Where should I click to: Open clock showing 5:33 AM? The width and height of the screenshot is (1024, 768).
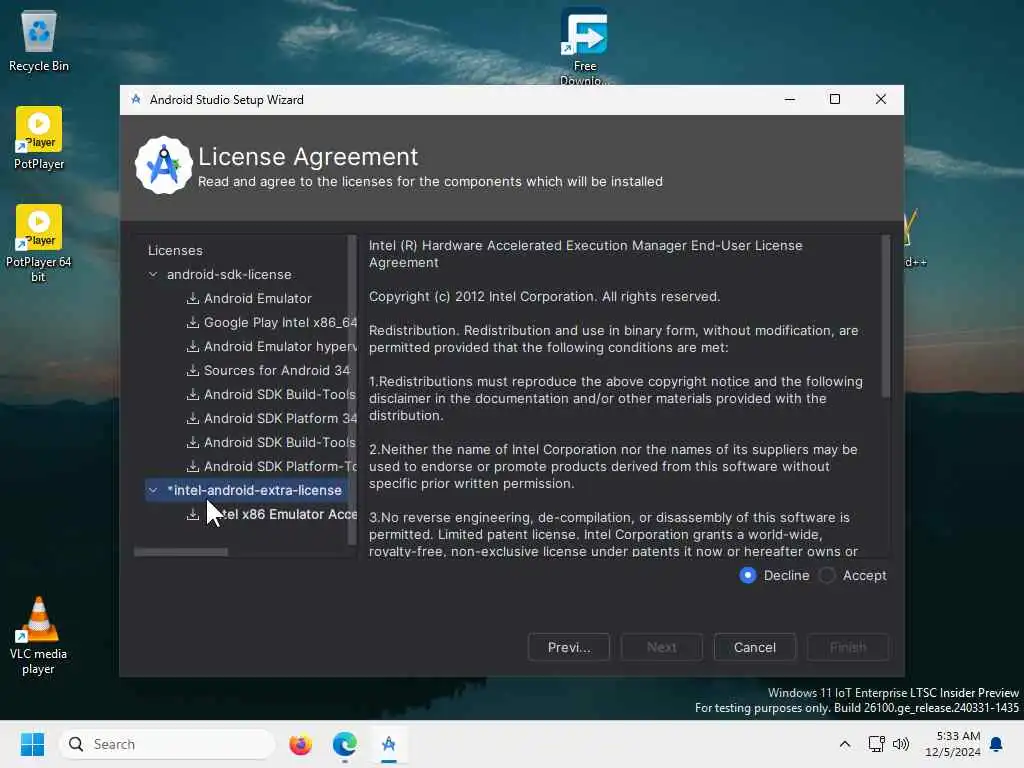coord(952,744)
